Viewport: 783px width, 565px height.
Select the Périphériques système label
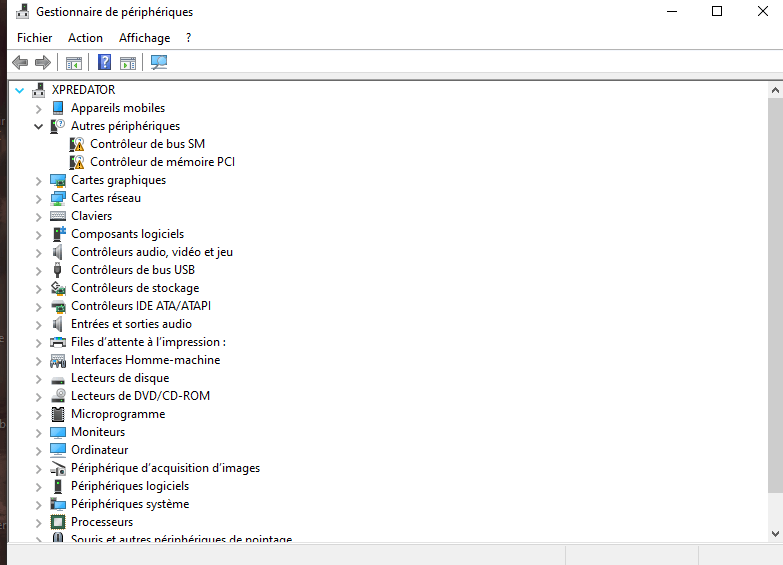coord(130,504)
